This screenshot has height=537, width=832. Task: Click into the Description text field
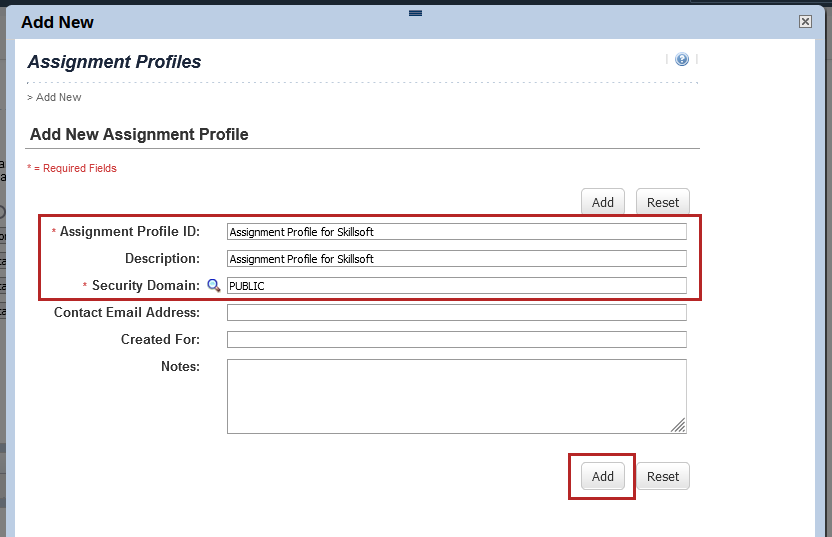[456, 259]
